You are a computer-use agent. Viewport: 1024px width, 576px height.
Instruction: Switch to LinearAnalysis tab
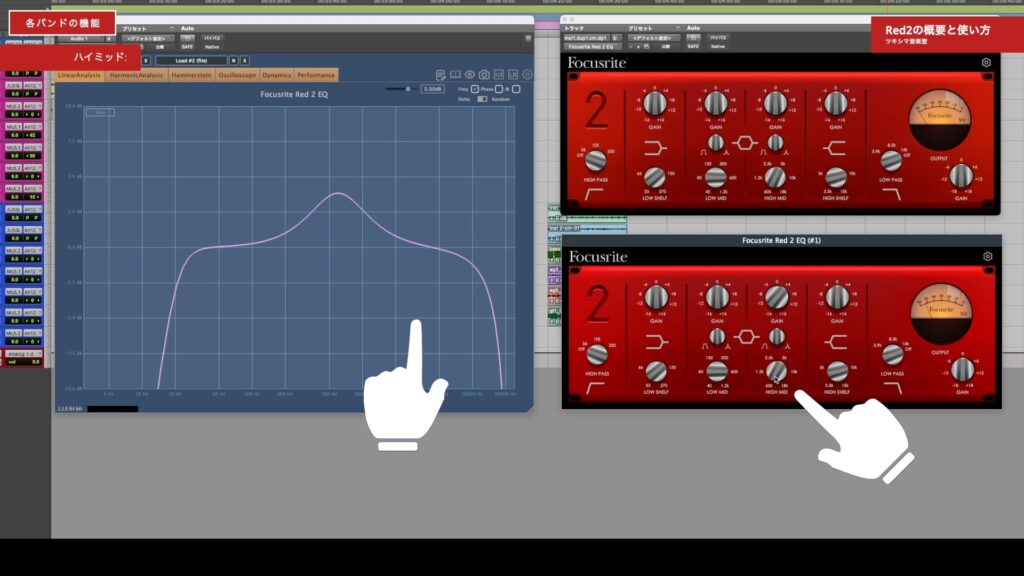coord(79,75)
